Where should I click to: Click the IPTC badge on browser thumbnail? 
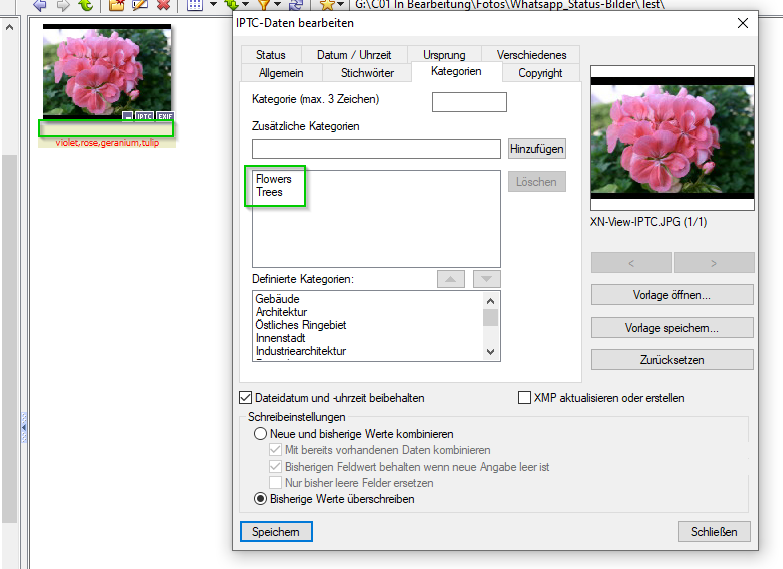coord(145,116)
